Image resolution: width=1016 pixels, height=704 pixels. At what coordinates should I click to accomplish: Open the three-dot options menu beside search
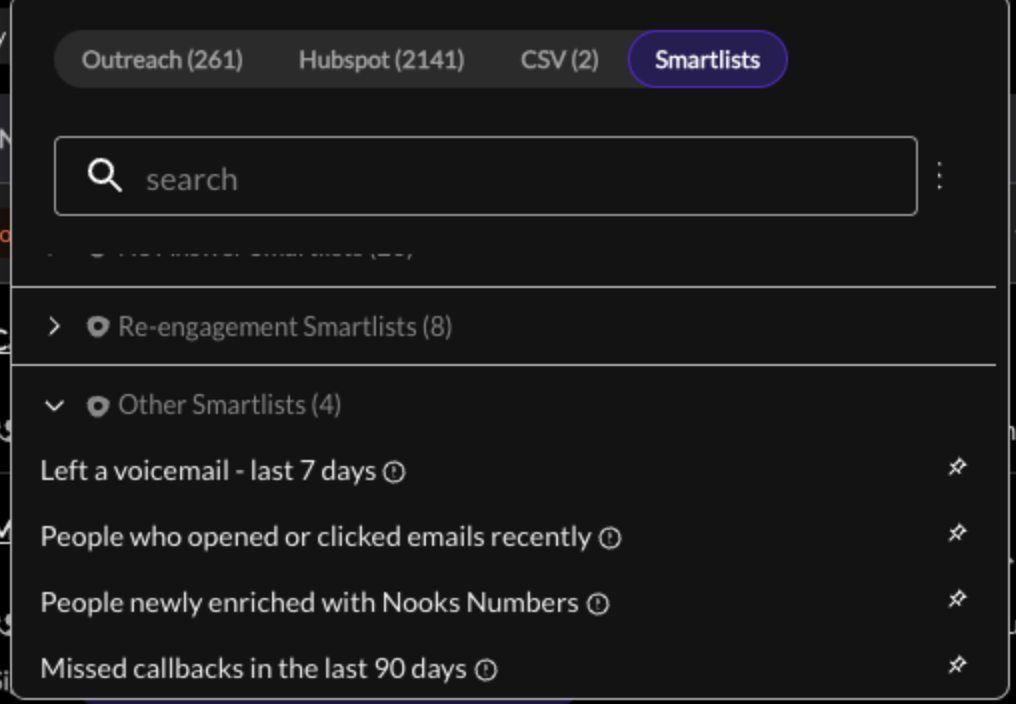pyautogui.click(x=940, y=176)
